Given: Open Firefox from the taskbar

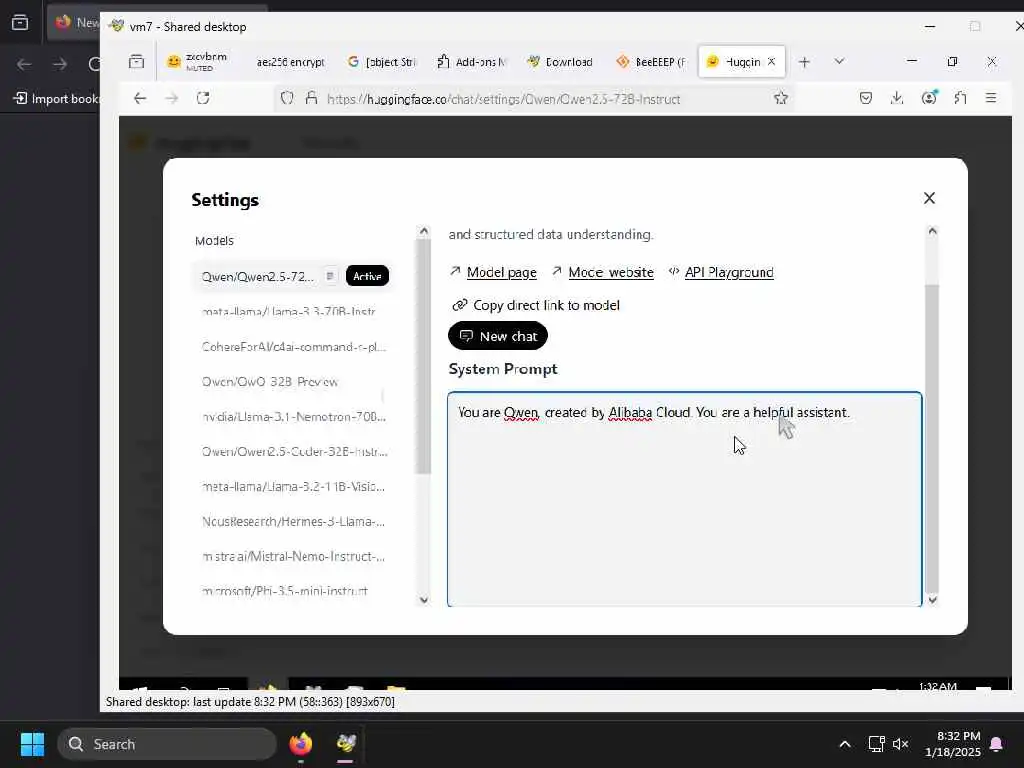Looking at the screenshot, I should point(300,744).
